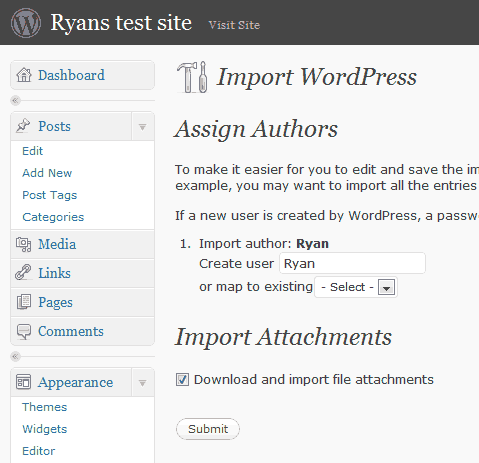Click the WordPress logo icon

26,23
